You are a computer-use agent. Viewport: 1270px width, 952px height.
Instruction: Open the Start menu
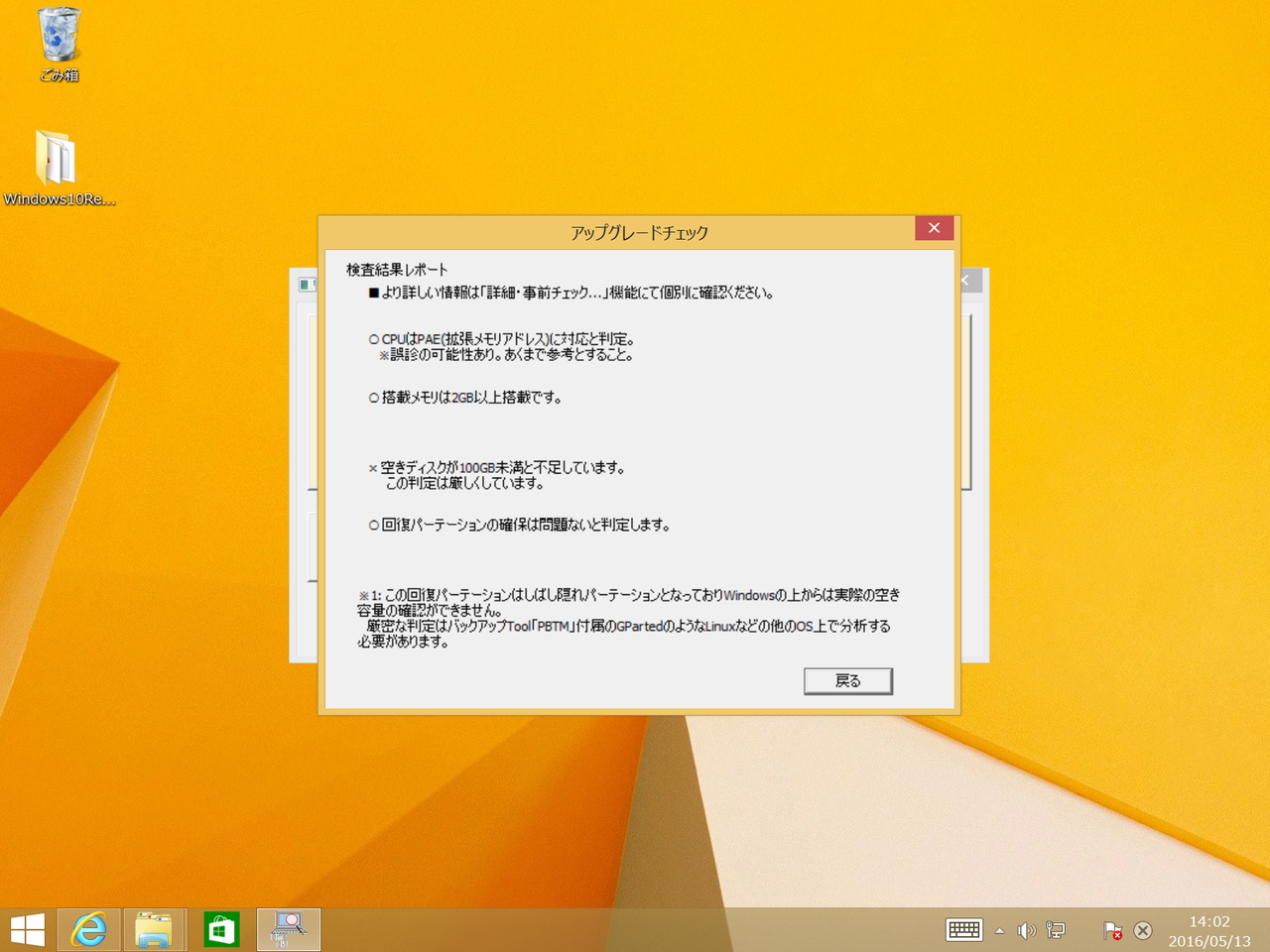click(x=27, y=929)
